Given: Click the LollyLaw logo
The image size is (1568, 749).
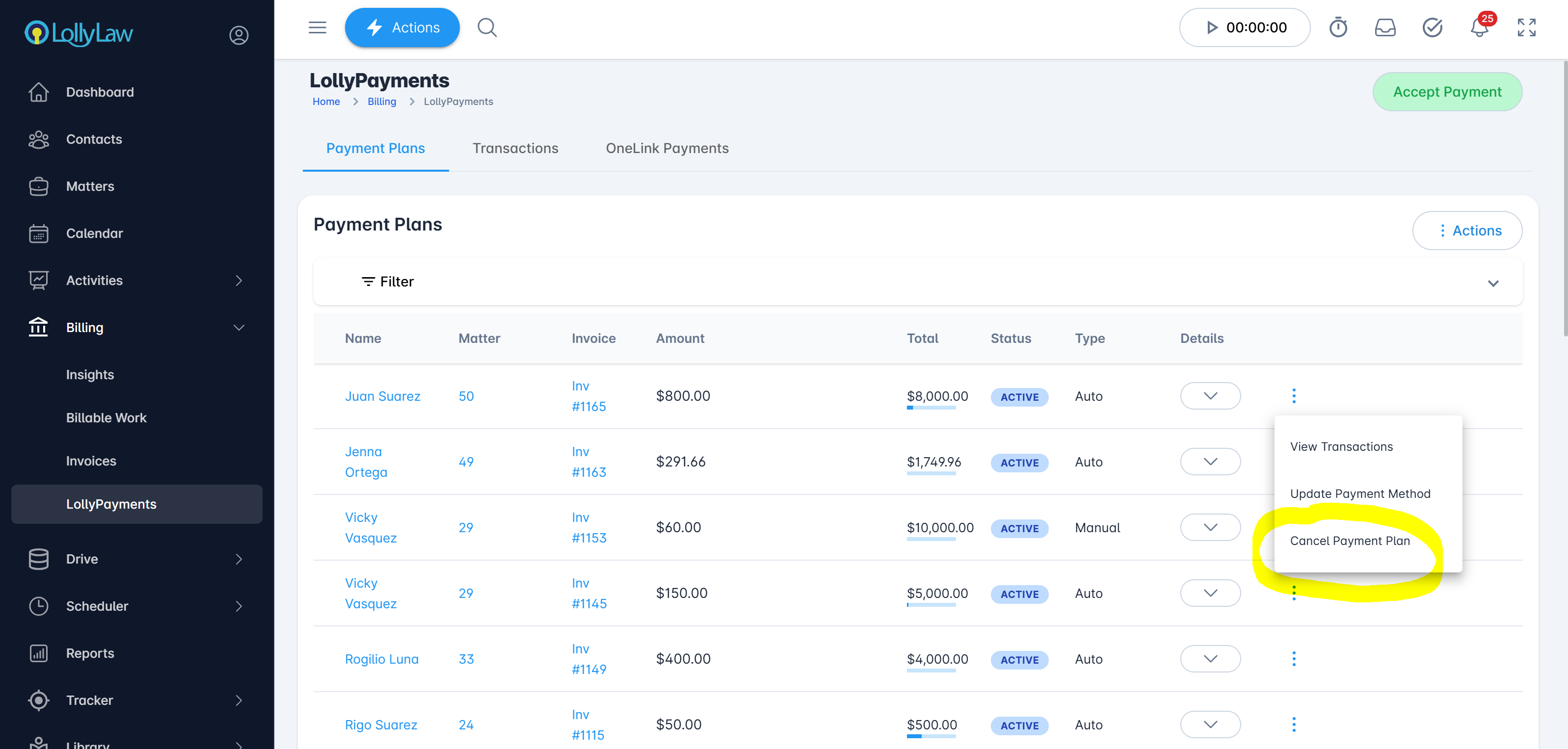Looking at the screenshot, I should pyautogui.click(x=79, y=33).
